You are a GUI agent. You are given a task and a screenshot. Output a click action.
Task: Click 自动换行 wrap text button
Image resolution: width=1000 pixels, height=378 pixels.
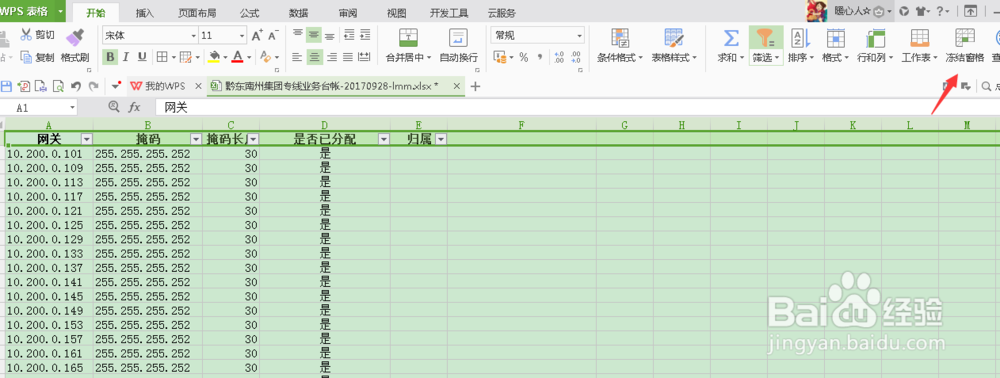click(458, 46)
